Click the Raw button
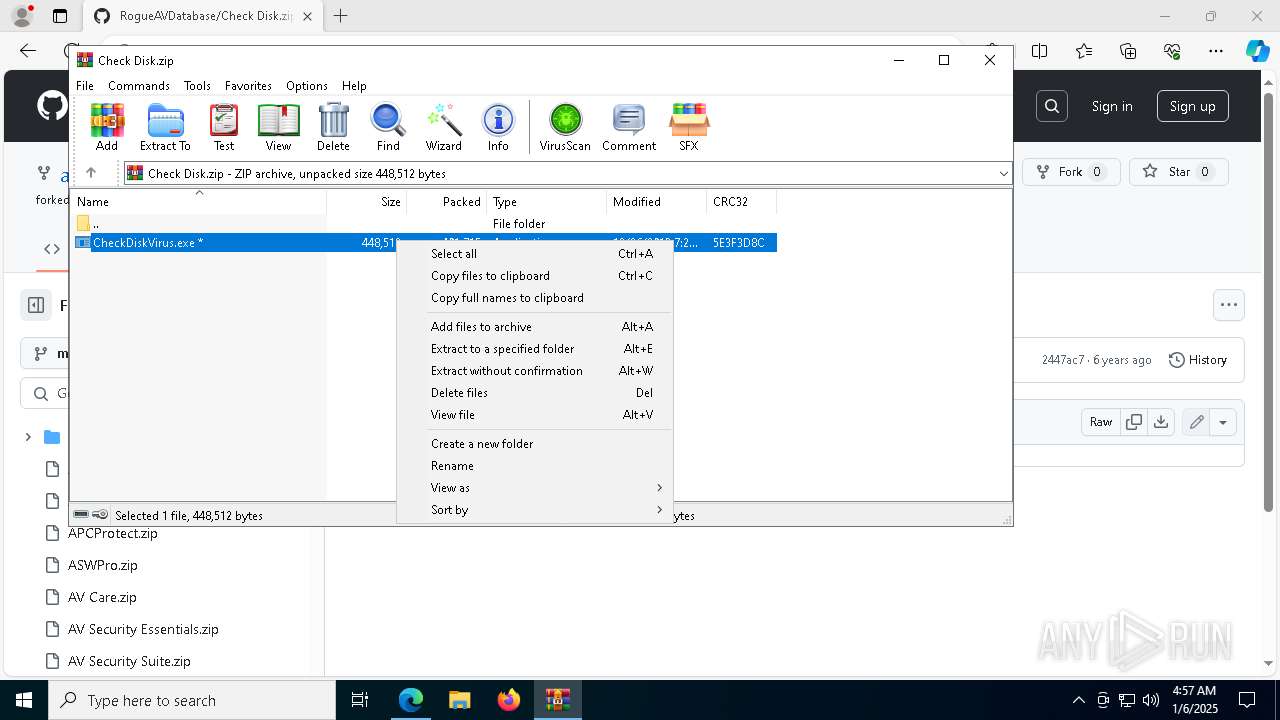This screenshot has width=1280, height=720. click(x=1101, y=422)
